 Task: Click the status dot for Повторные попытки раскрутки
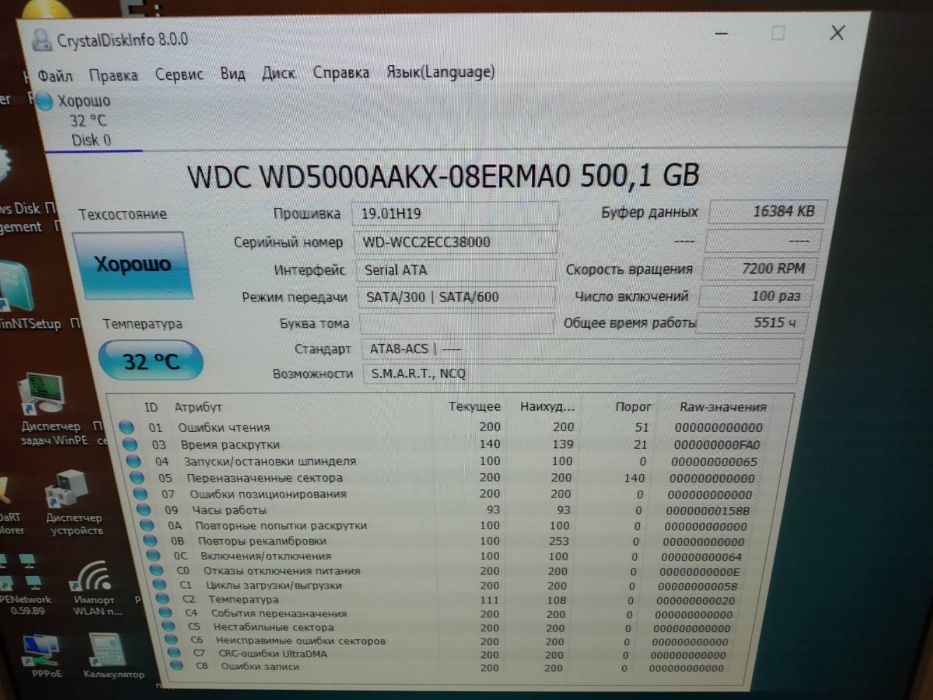[x=147, y=525]
